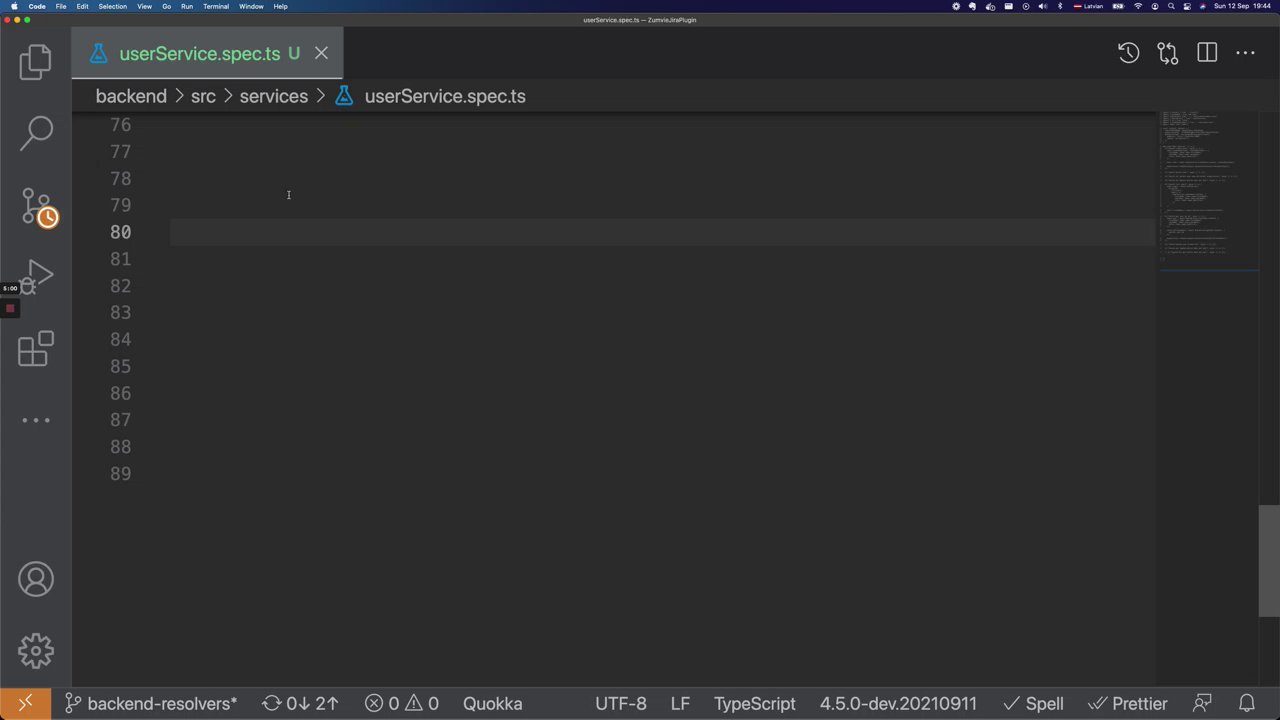Open the Source Control view
Image resolution: width=1280 pixels, height=720 pixels.
pos(38,207)
